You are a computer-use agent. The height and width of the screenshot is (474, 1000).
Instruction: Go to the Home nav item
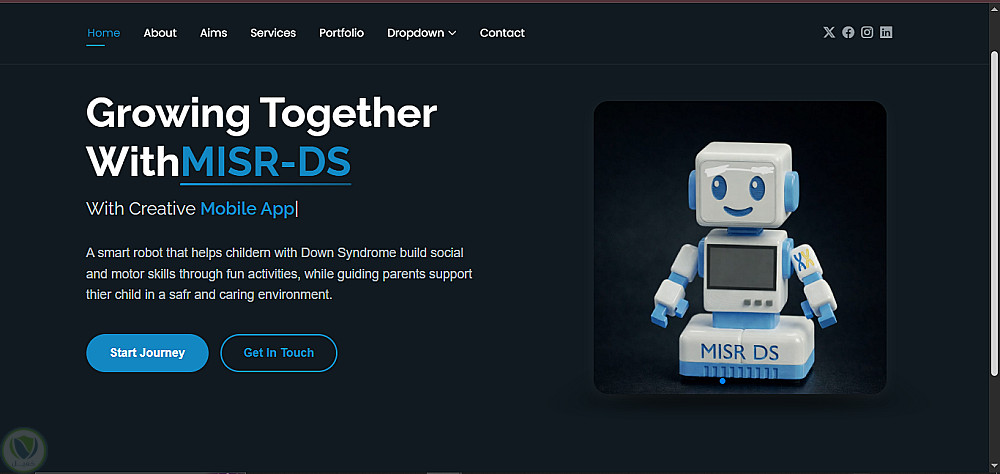(103, 33)
